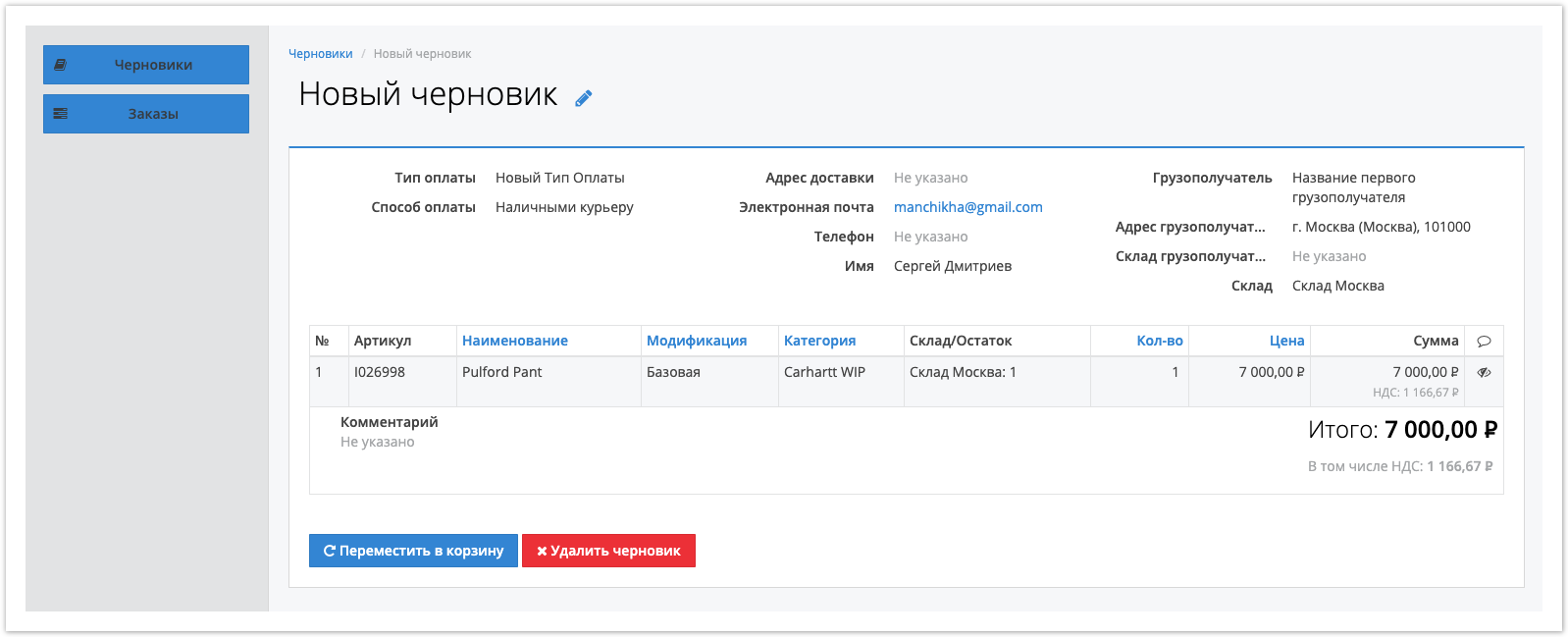Sort table by Категория column

pyautogui.click(x=819, y=341)
